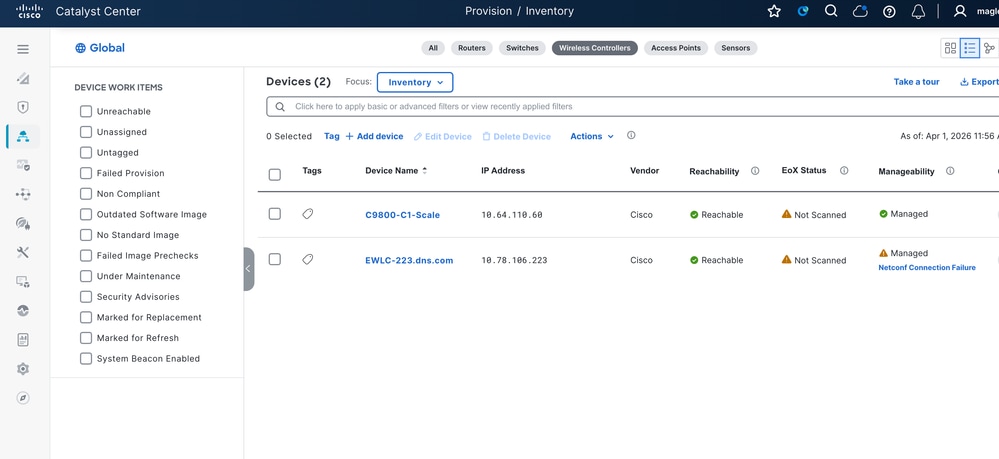Select the All device filter tab
The image size is (999, 459).
point(433,48)
